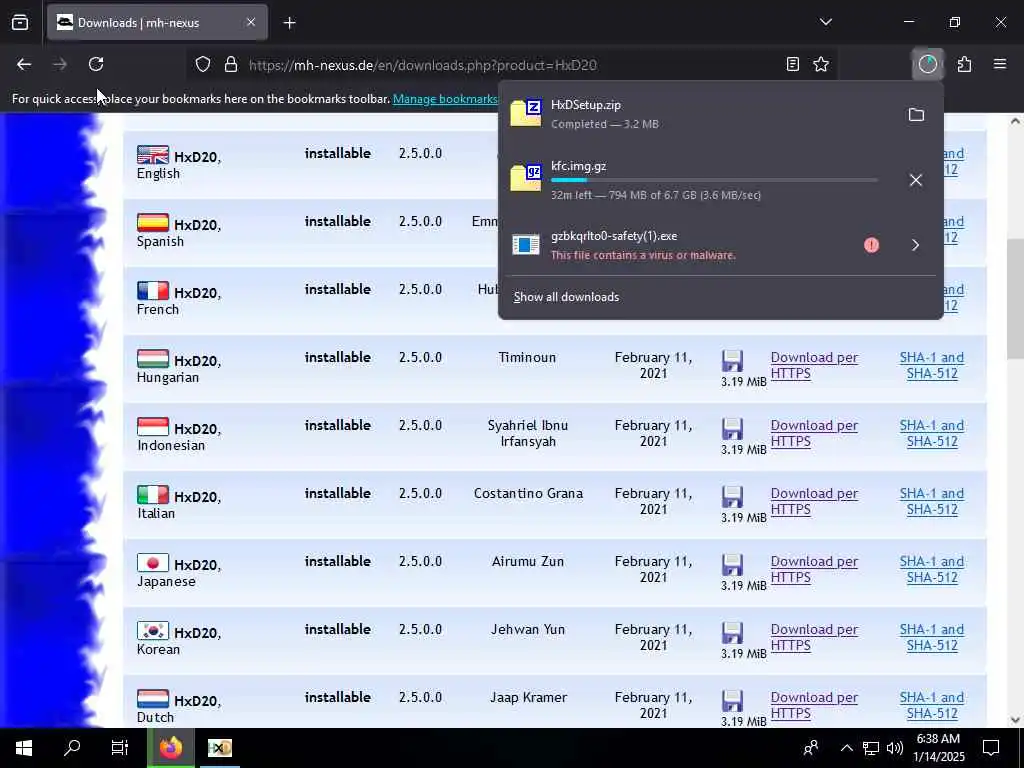Go back to the previous page
Screen dimensions: 1024x768
coord(24,64)
